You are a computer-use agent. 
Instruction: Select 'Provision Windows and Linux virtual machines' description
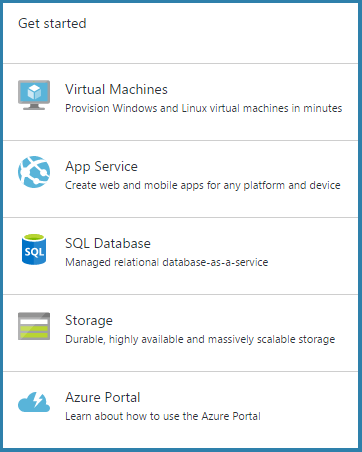[x=204, y=108]
